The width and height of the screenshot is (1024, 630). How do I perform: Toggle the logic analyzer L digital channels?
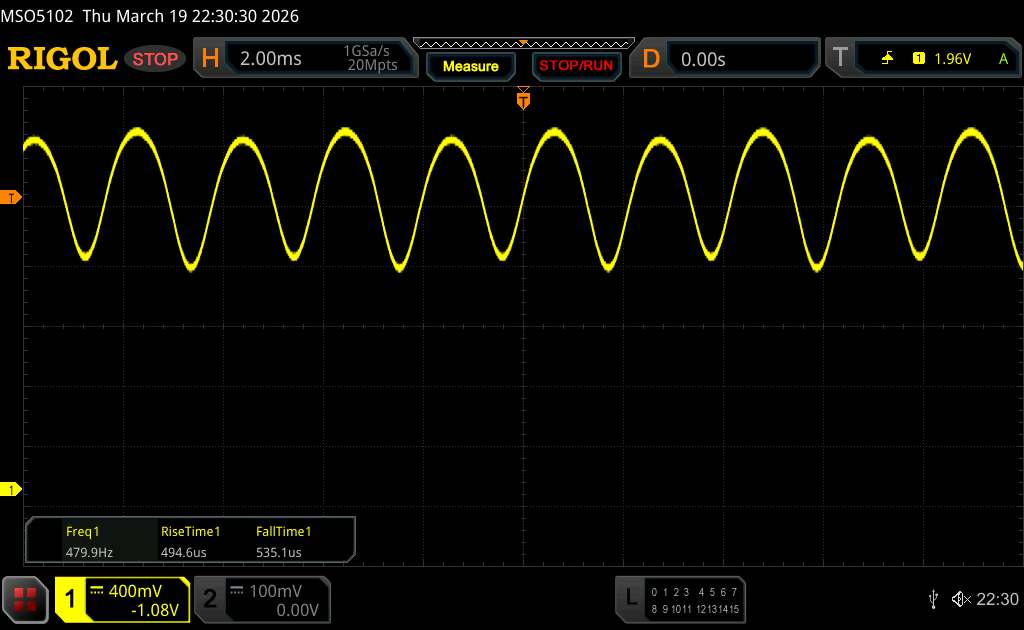click(x=681, y=599)
